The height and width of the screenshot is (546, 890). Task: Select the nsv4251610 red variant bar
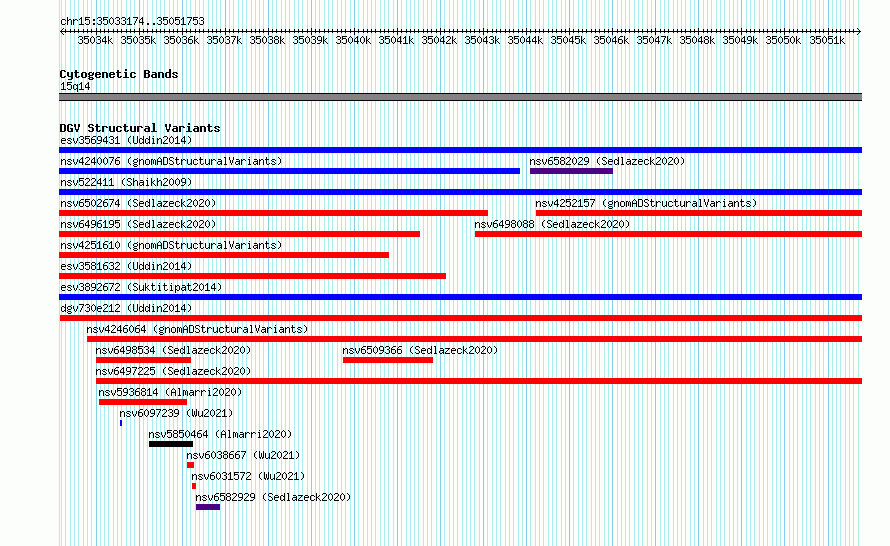[224, 255]
